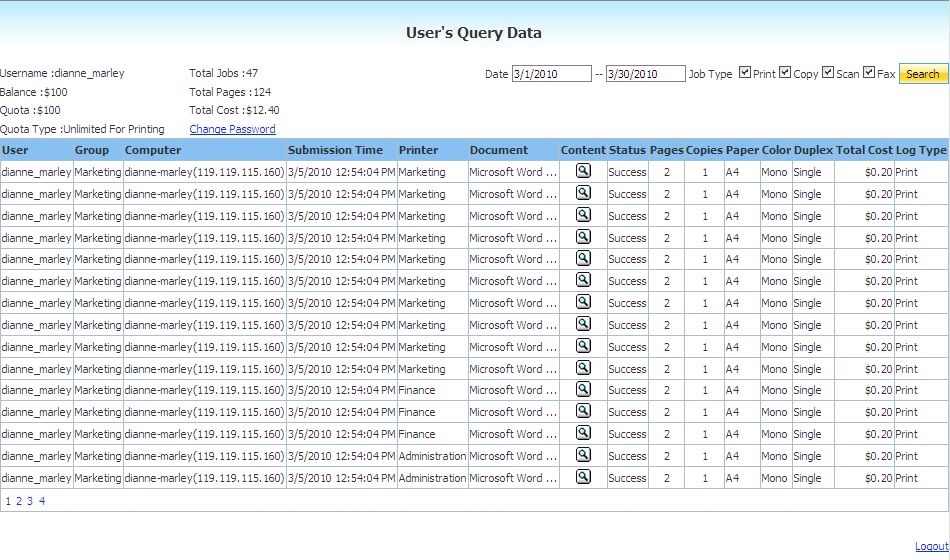Click the Copies column header
Viewport: 950px width, 560px height.
click(704, 150)
